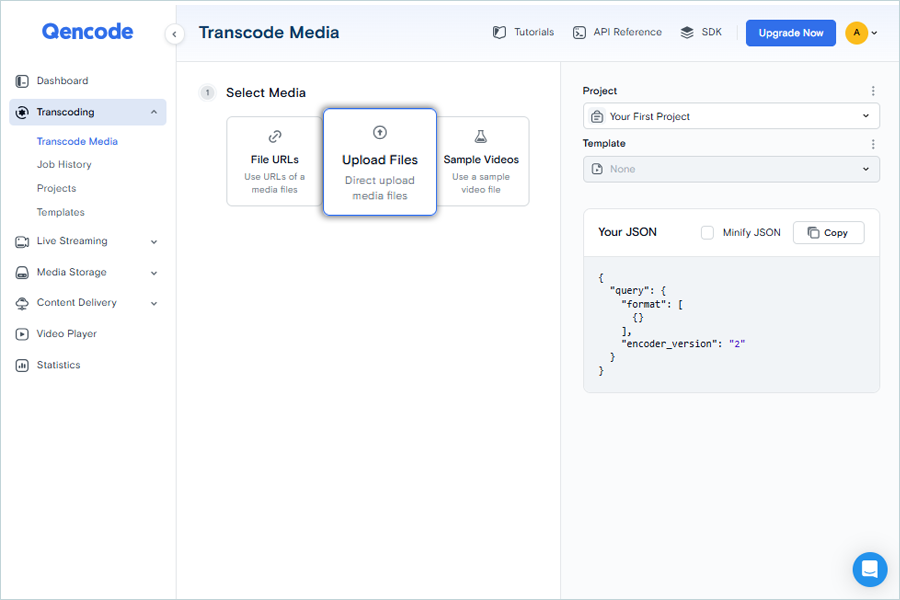Screen dimensions: 900x600
Task: Click the Upgrade Now button
Action: pos(790,33)
